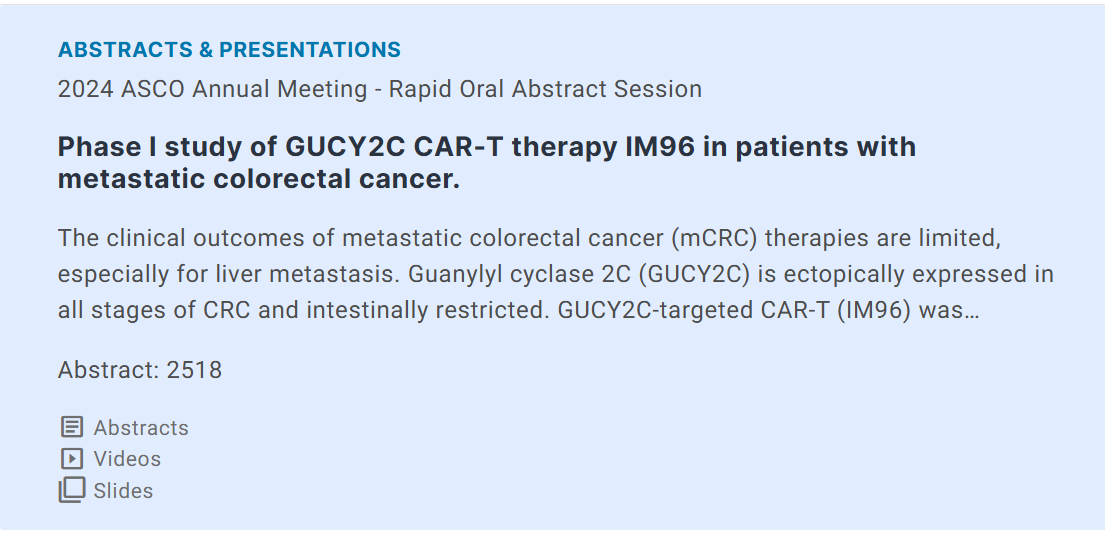Click the Slides stacked-pages icon
The height and width of the screenshot is (535, 1105).
[72, 490]
